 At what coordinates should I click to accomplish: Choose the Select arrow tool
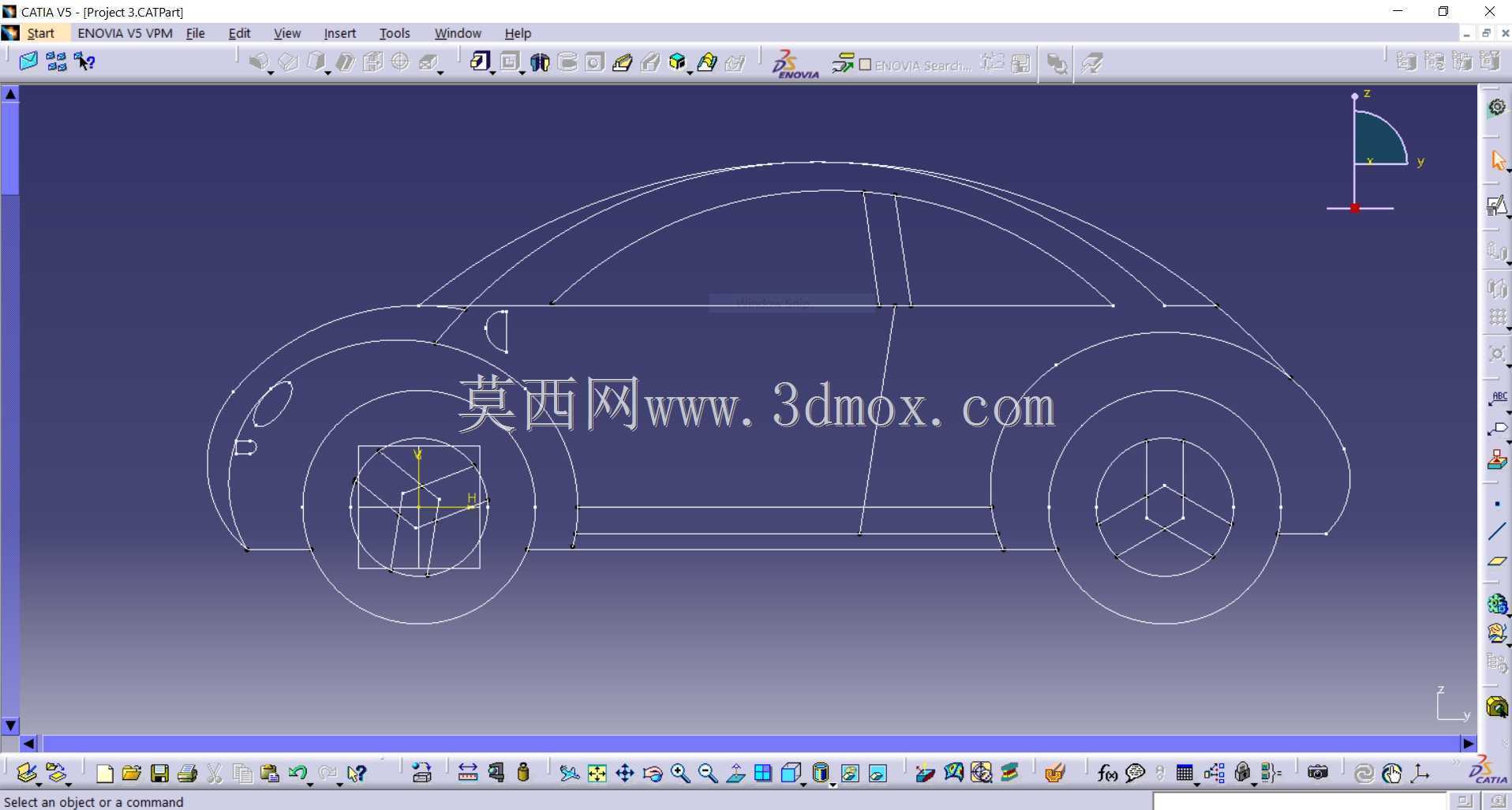pyautogui.click(x=1497, y=160)
